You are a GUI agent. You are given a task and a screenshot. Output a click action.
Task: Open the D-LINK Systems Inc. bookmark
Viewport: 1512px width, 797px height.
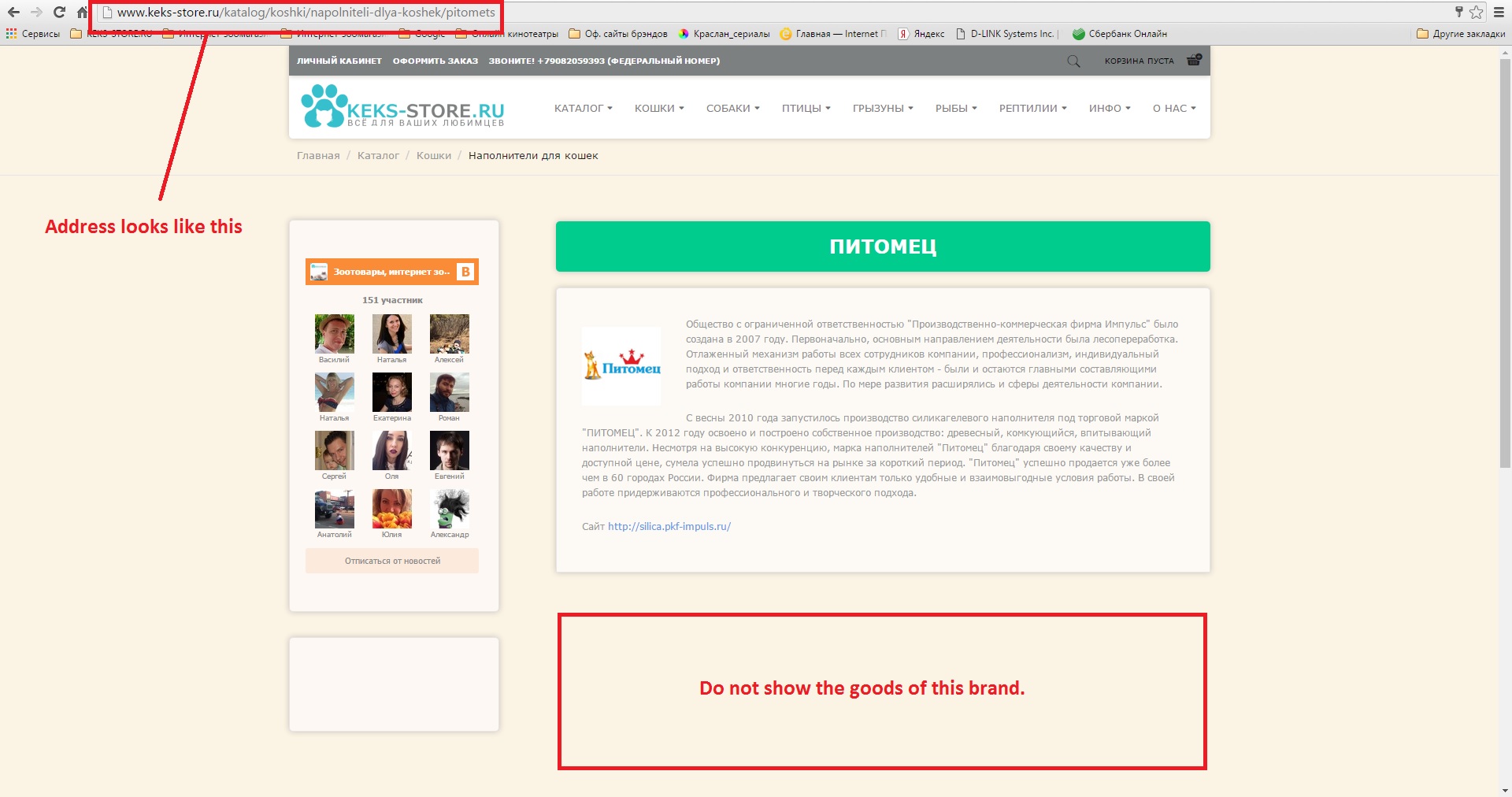click(1006, 34)
